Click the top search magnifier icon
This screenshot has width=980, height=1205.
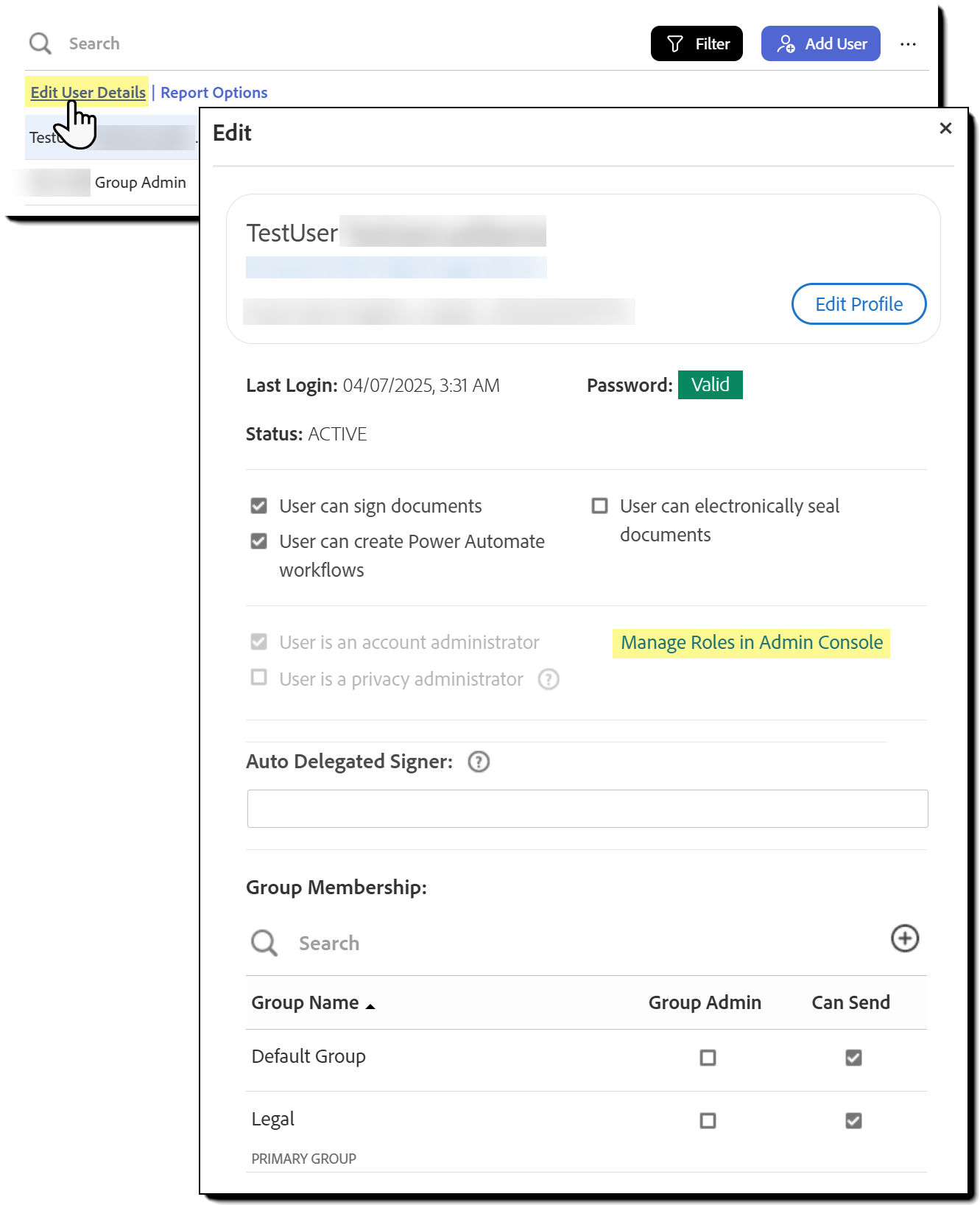pos(40,43)
